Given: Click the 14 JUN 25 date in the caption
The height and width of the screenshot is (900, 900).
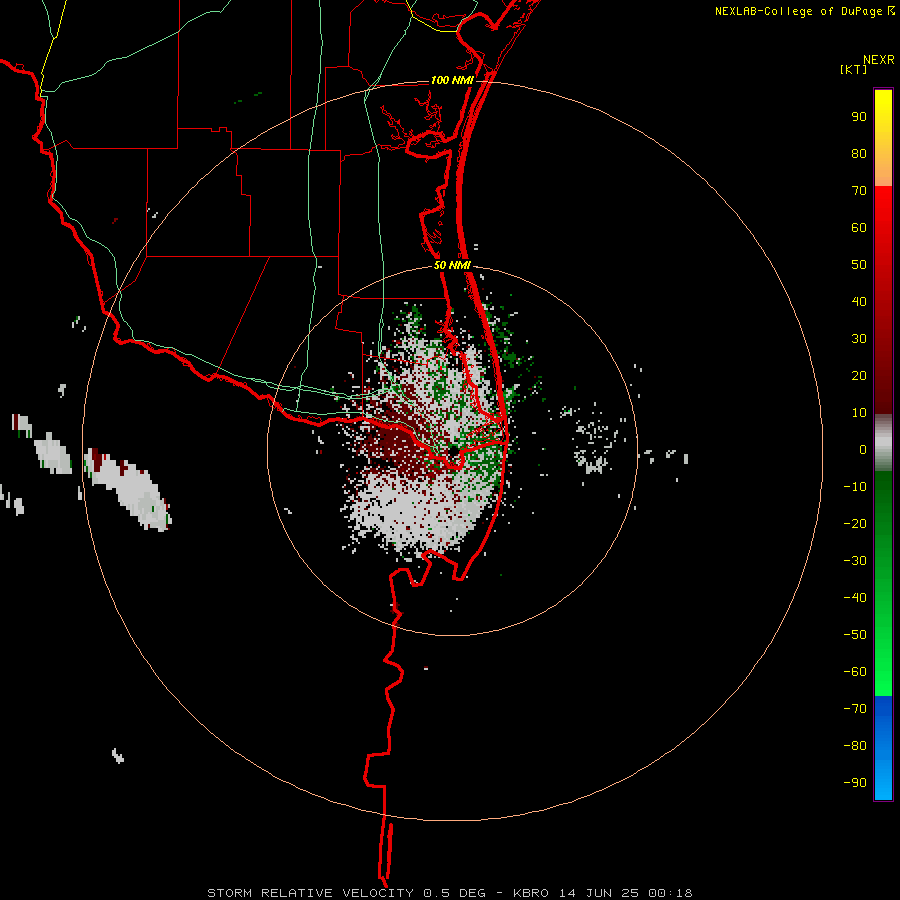Looking at the screenshot, I should tap(599, 893).
